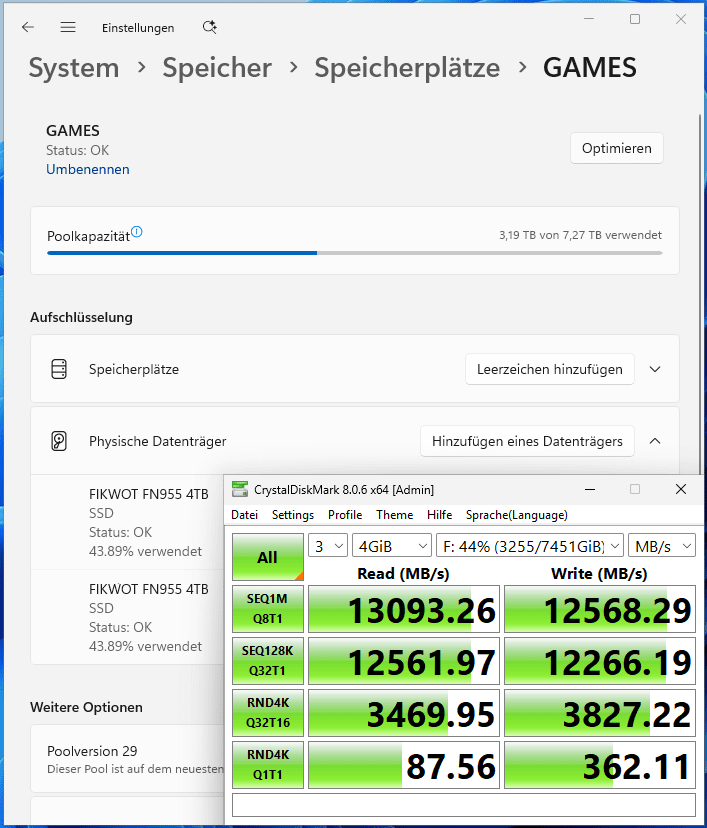Close the Einstellungen window
Screen dimensions: 707x828
(x=681, y=19)
